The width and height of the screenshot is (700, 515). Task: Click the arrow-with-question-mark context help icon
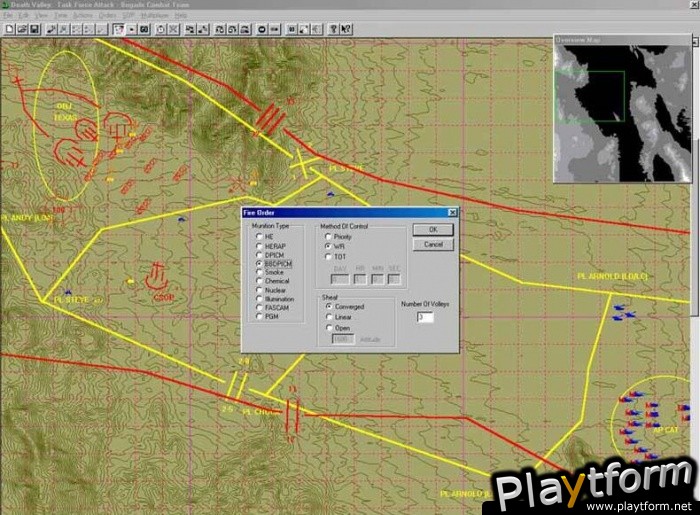(346, 29)
